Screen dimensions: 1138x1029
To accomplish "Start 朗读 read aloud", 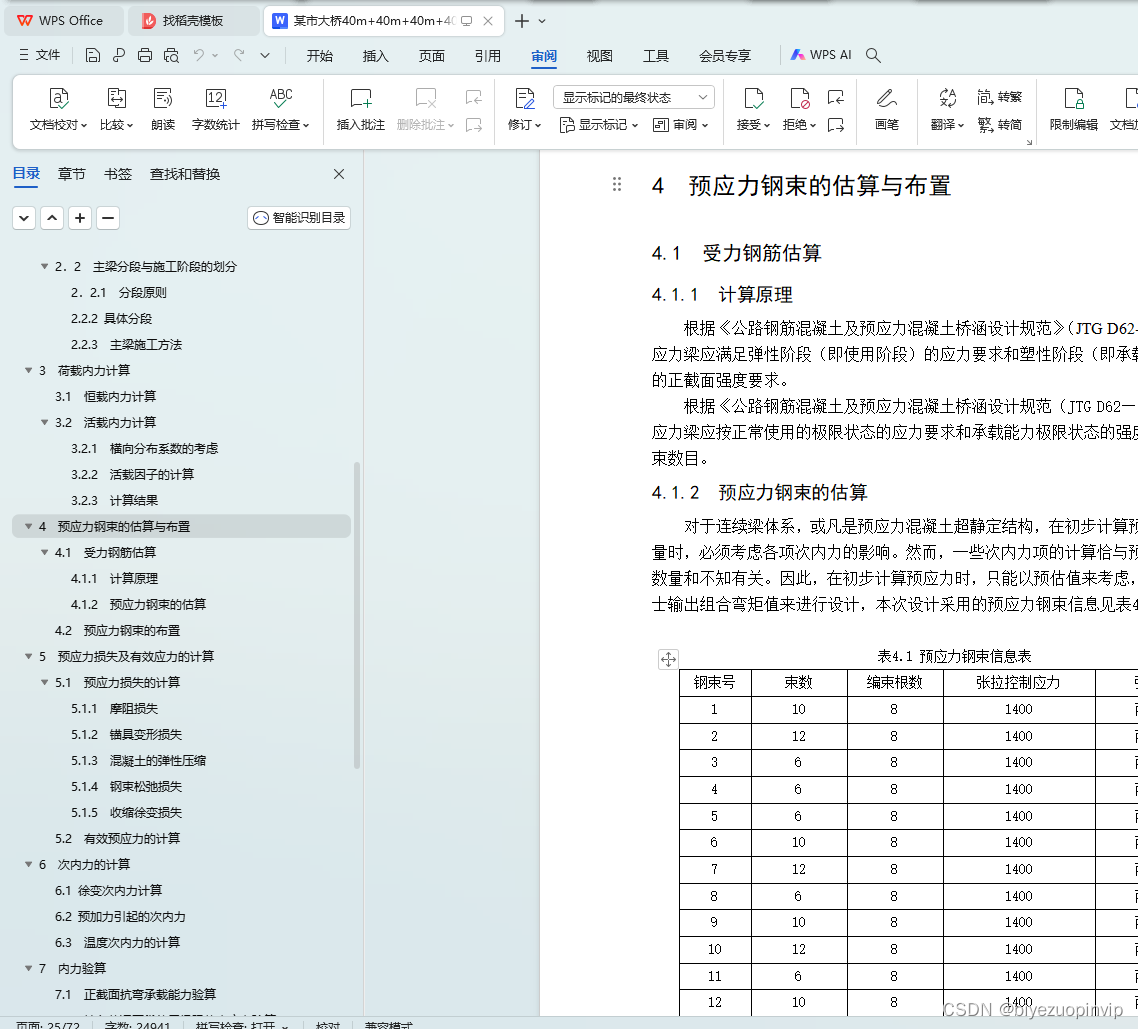I will pos(163,109).
